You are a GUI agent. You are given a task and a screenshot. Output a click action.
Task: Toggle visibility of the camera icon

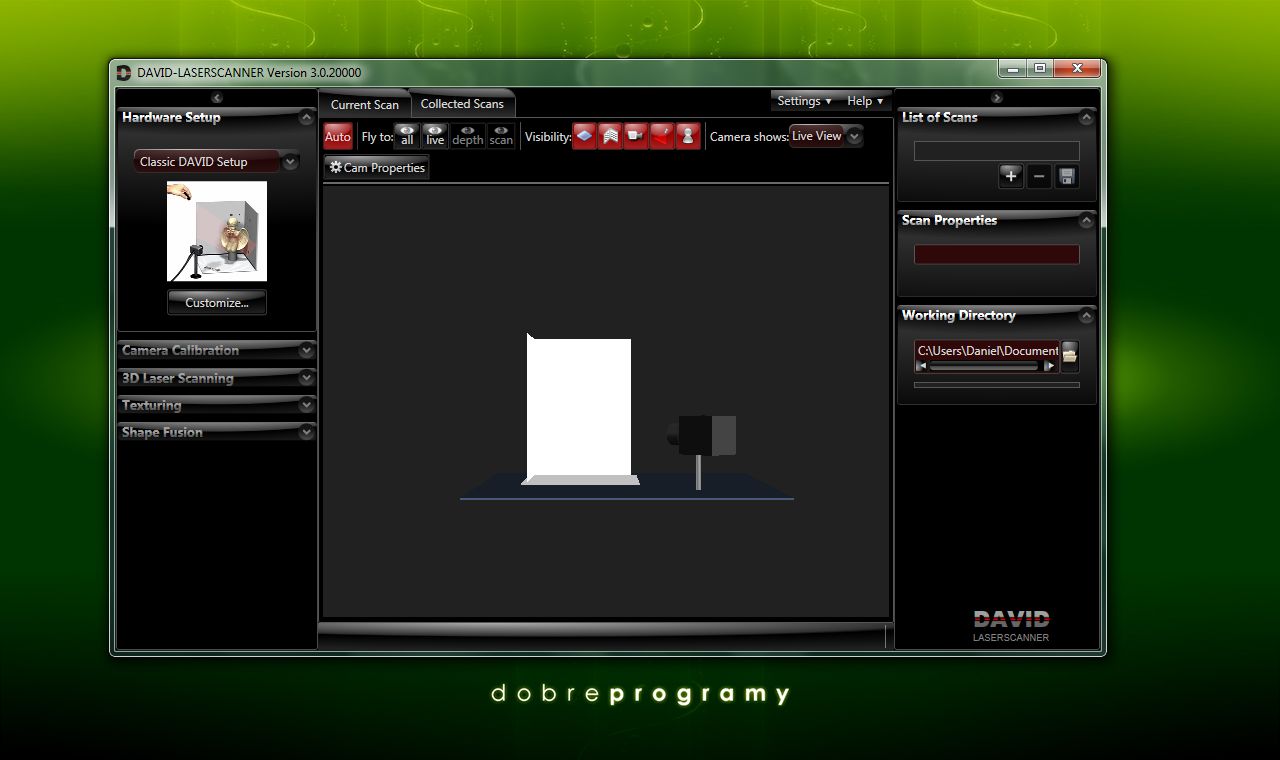click(x=636, y=136)
